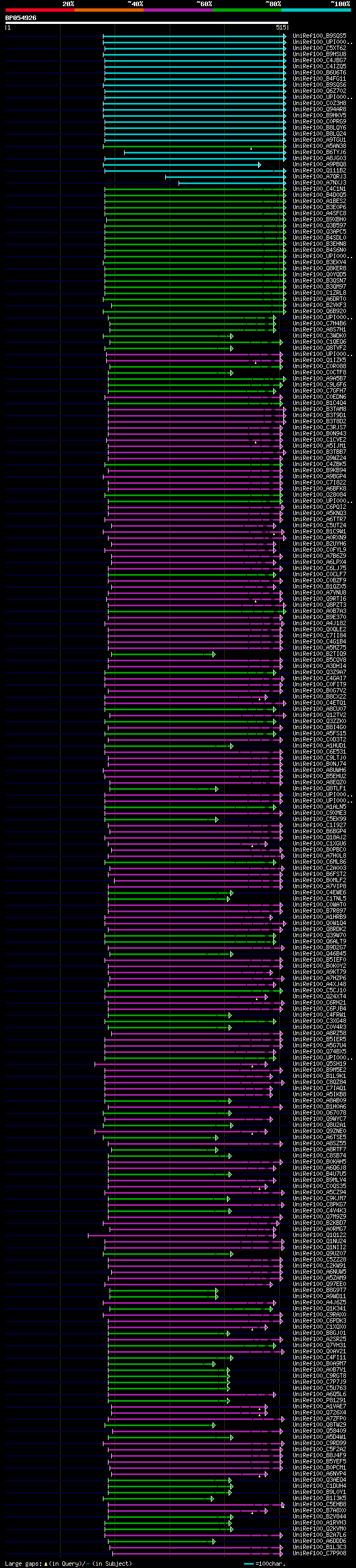This screenshot has width=356, height=1568.
Task: Select hit label UniRef100_Q1K341
Action: (319, 1309)
